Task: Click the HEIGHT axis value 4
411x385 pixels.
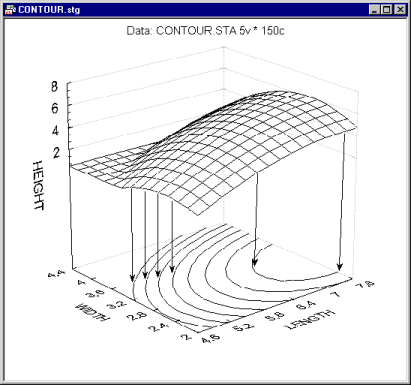Action: (x=55, y=130)
